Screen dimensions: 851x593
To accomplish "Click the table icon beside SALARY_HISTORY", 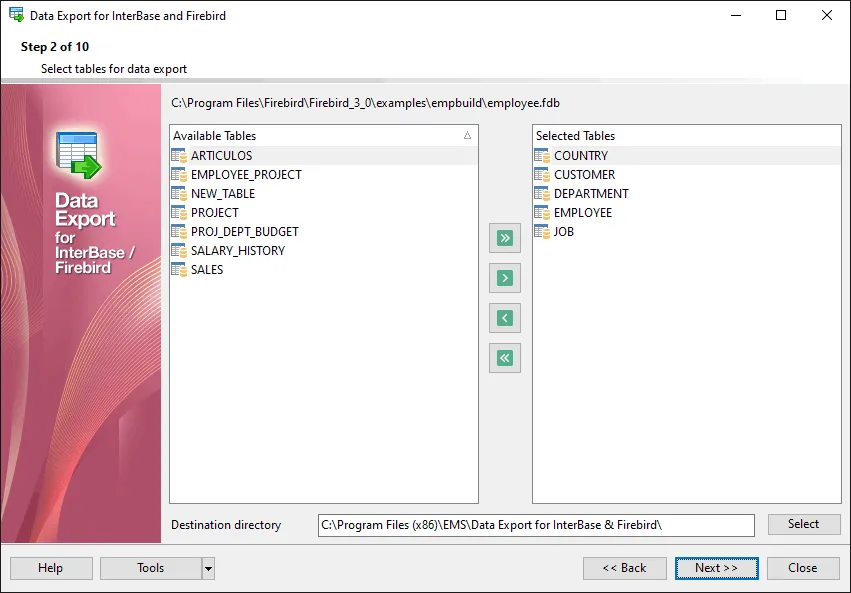I will coord(179,251).
